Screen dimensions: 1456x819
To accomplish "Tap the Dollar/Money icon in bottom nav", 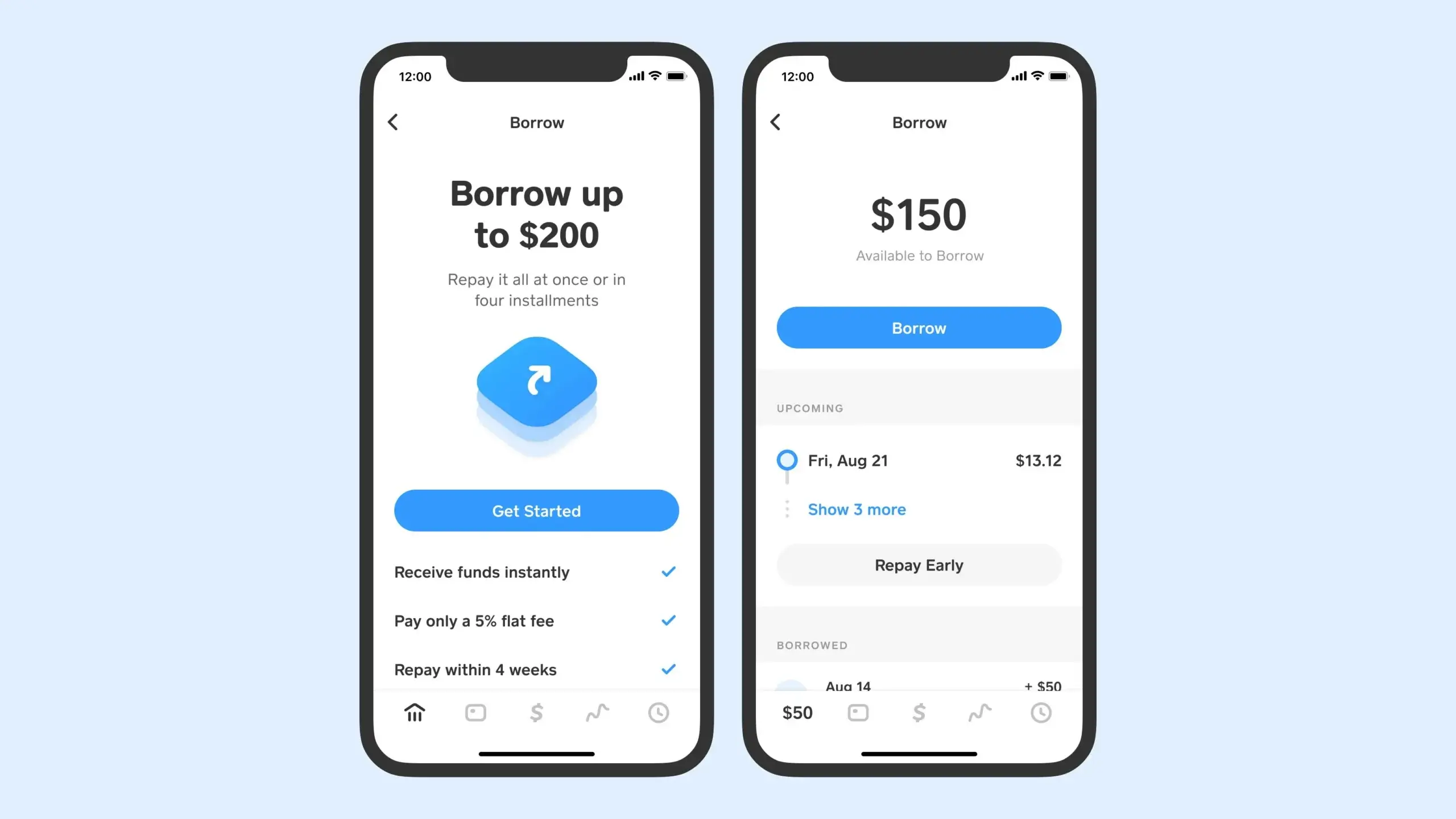I will 537,712.
